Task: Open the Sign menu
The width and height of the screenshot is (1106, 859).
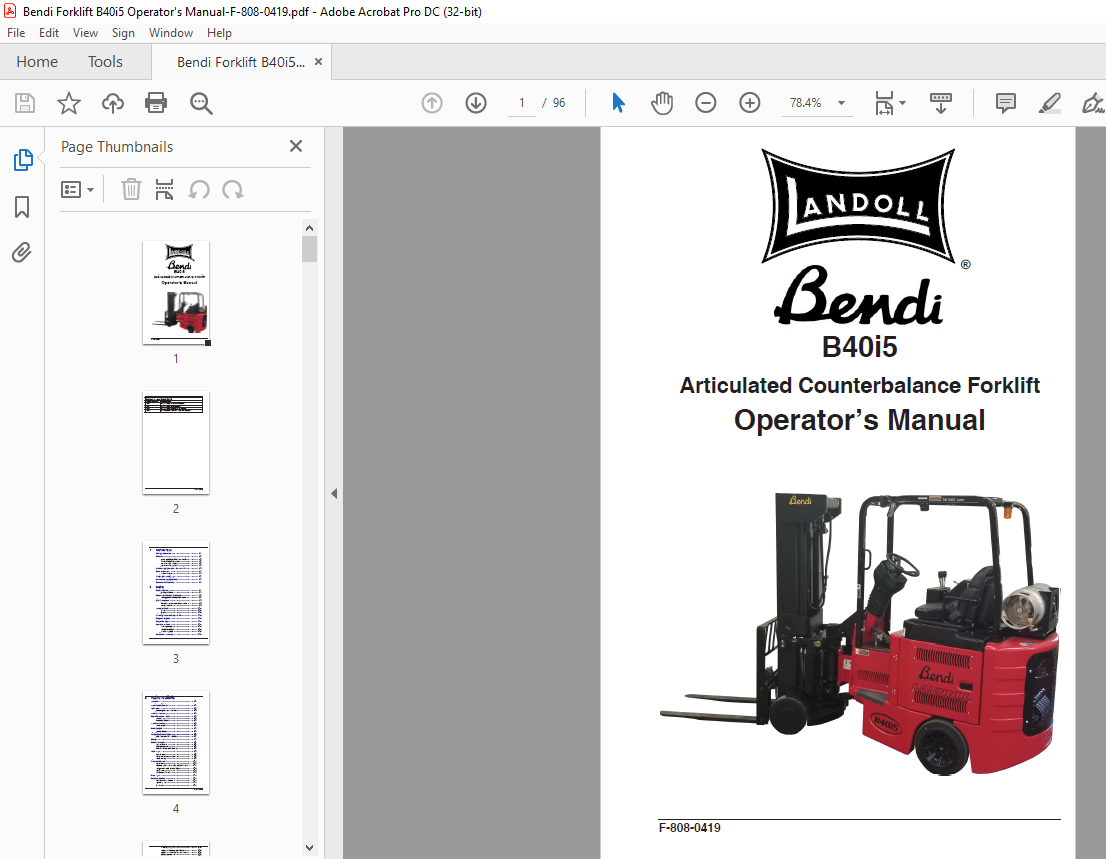Action: pyautogui.click(x=123, y=33)
